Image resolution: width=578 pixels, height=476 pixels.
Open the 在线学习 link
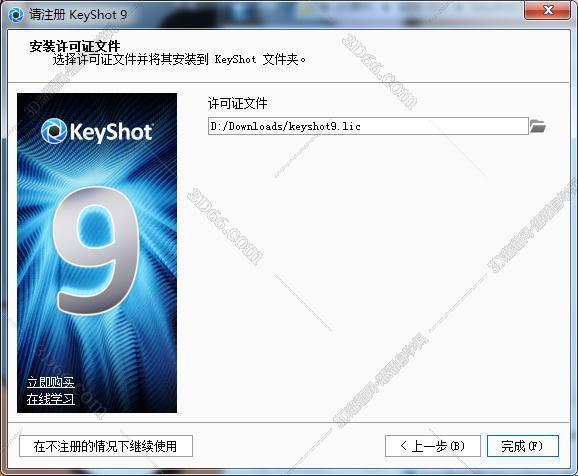[x=51, y=399]
